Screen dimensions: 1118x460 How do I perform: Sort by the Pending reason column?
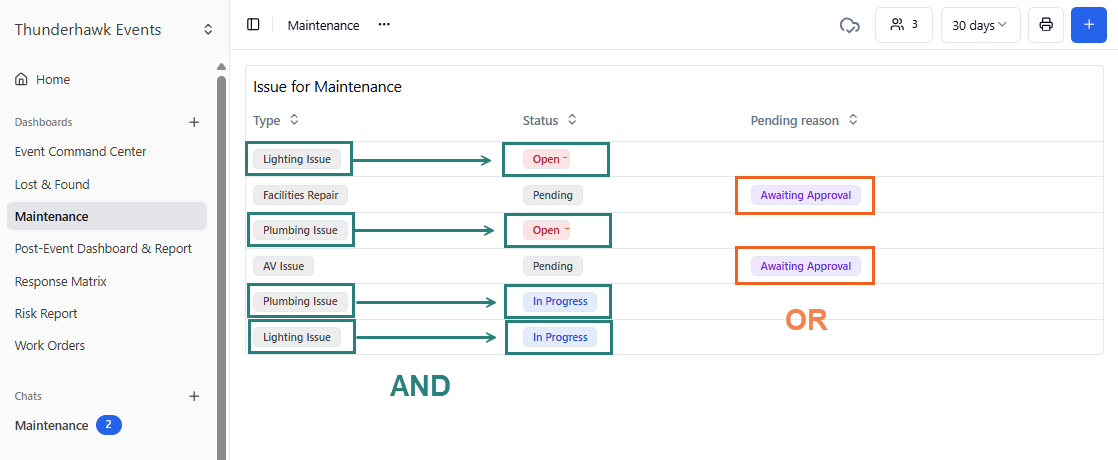[853, 120]
